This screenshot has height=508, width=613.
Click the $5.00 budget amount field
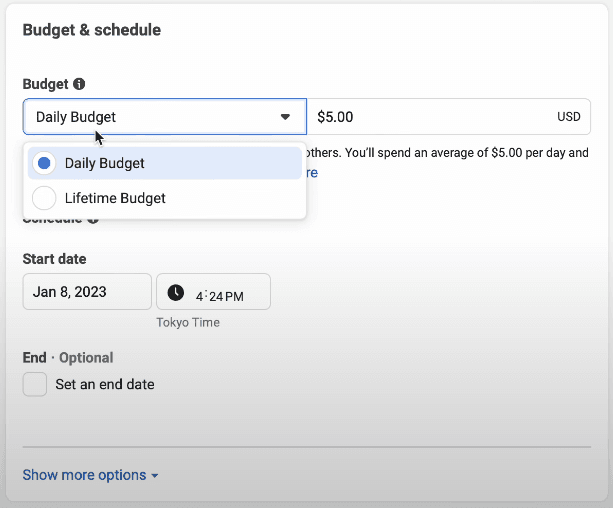430,117
